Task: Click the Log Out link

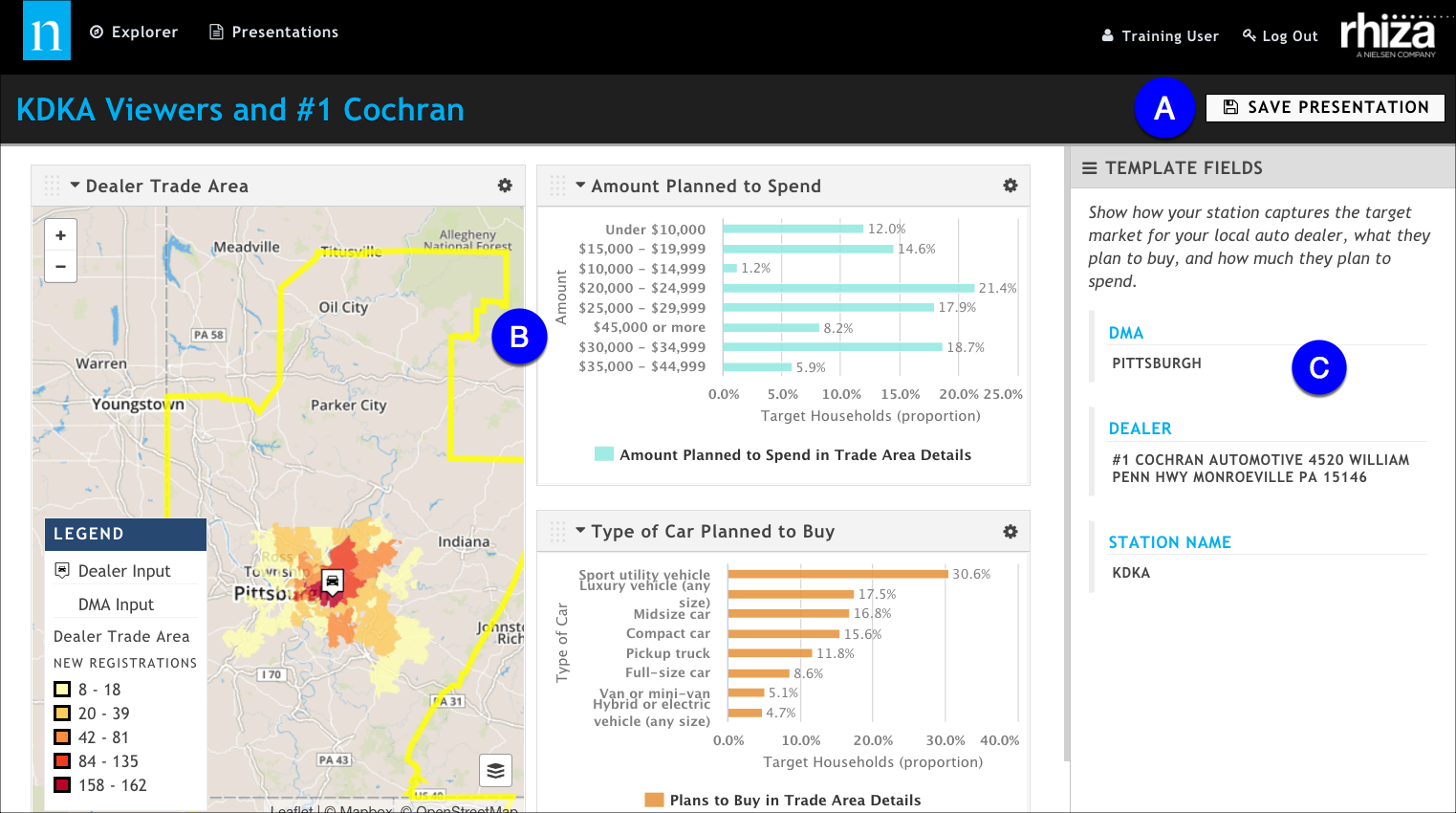Action: coord(1280,35)
